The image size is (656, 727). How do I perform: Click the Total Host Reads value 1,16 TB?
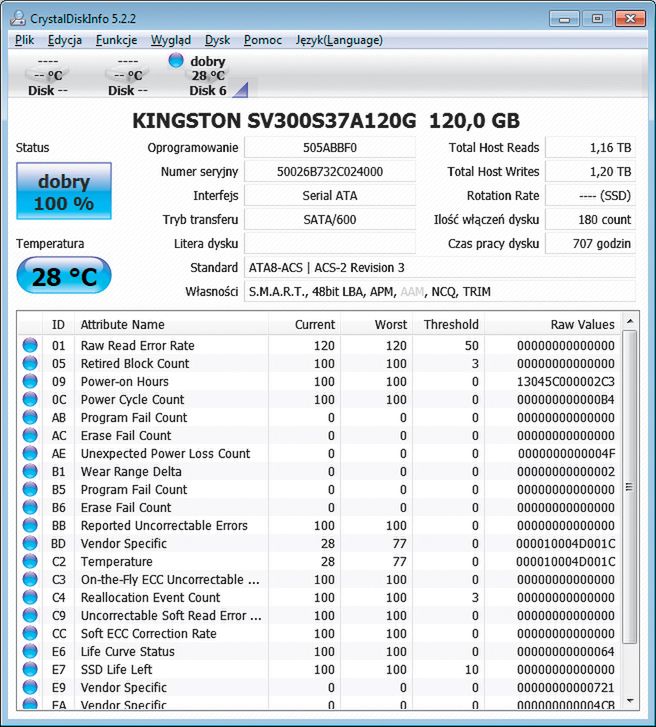tap(590, 148)
